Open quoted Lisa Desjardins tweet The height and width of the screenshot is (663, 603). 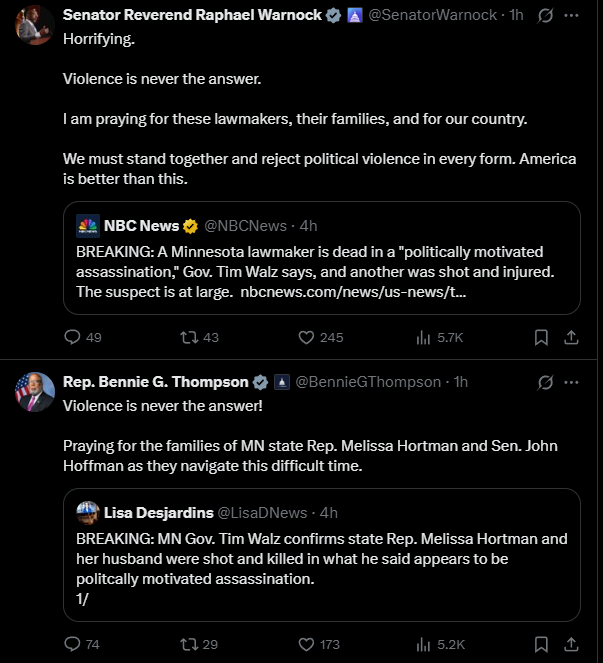[322, 555]
